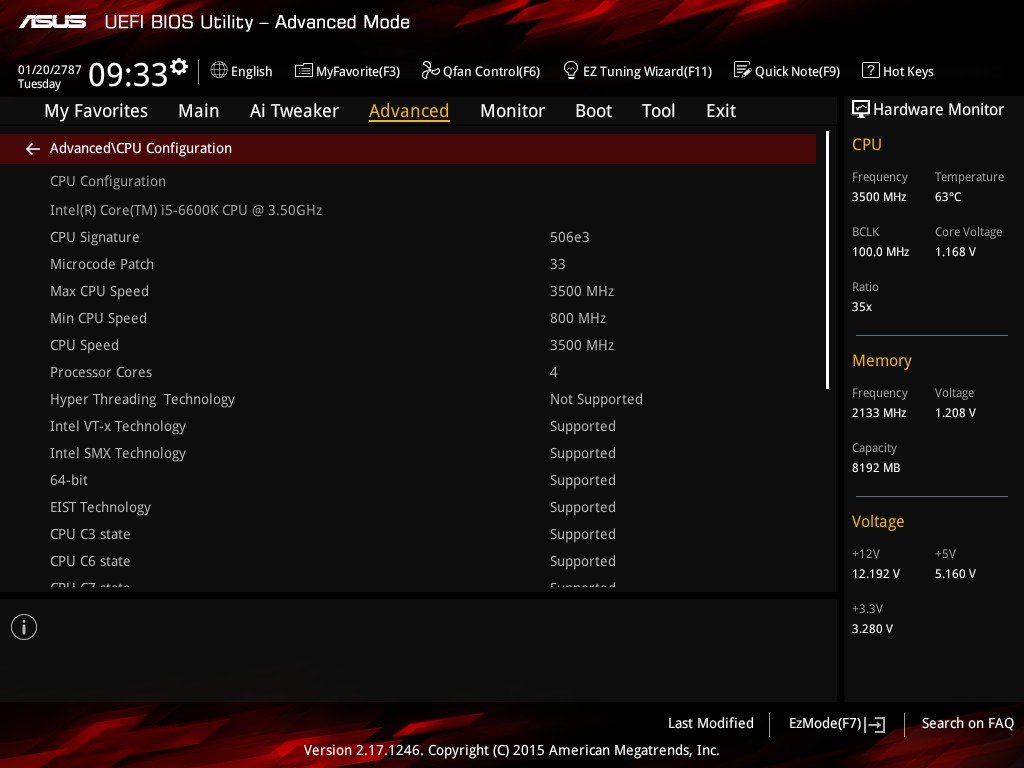Click the CPU temperature 63°C reading
The width and height of the screenshot is (1024, 768).
coord(948,197)
